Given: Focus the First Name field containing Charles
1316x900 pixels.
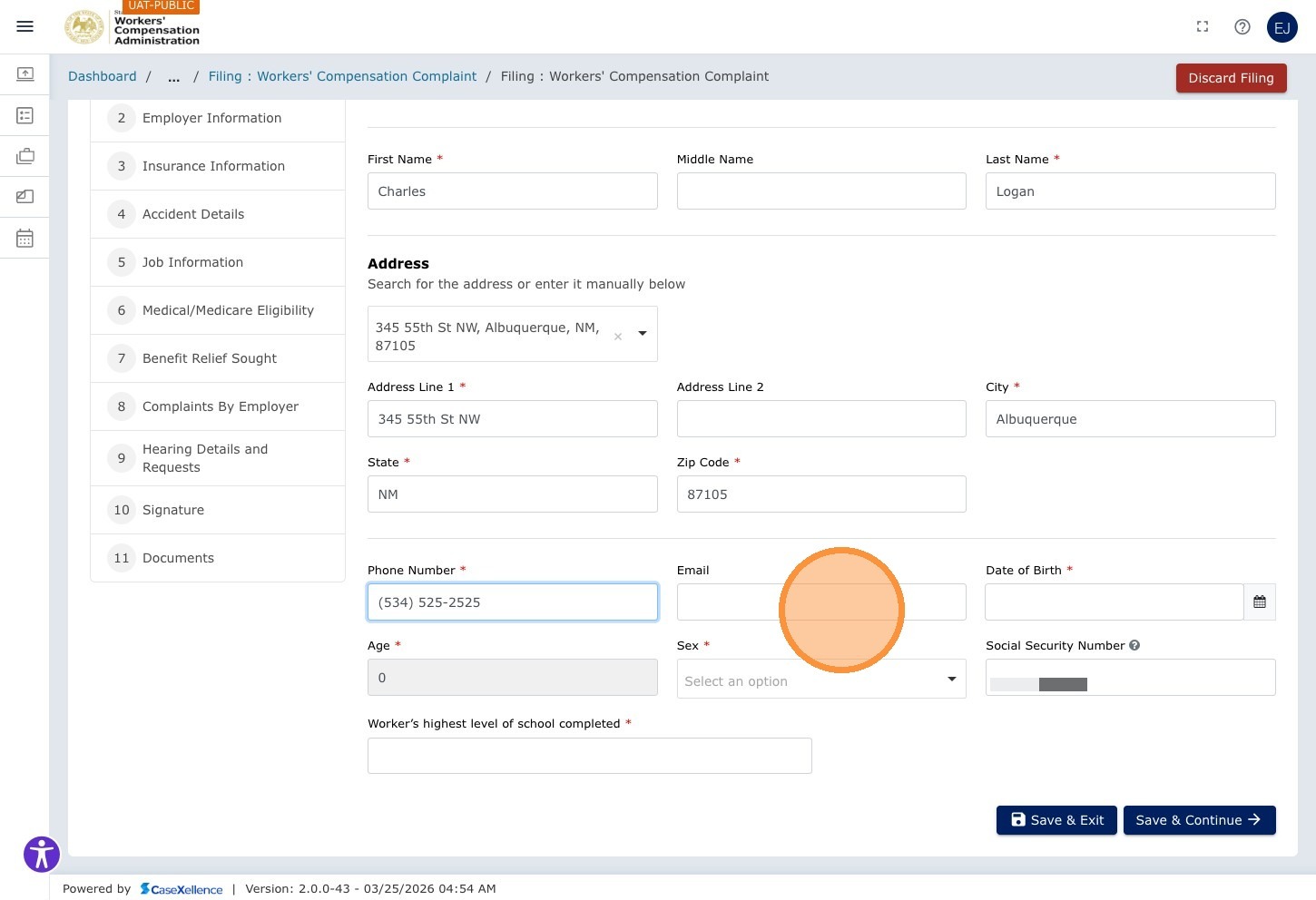Looking at the screenshot, I should (x=512, y=191).
